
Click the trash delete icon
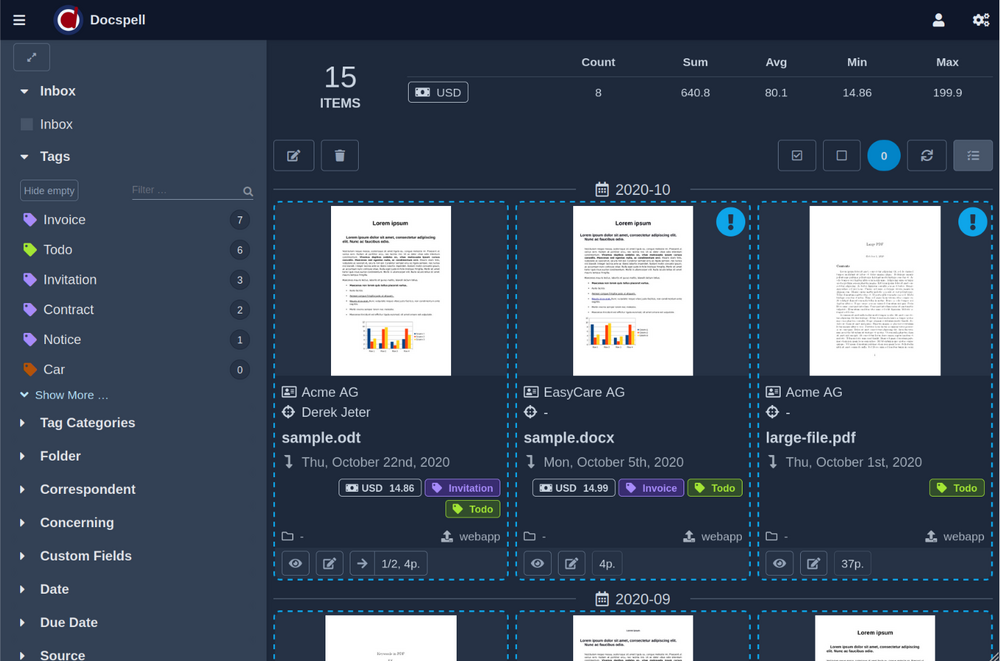(340, 155)
